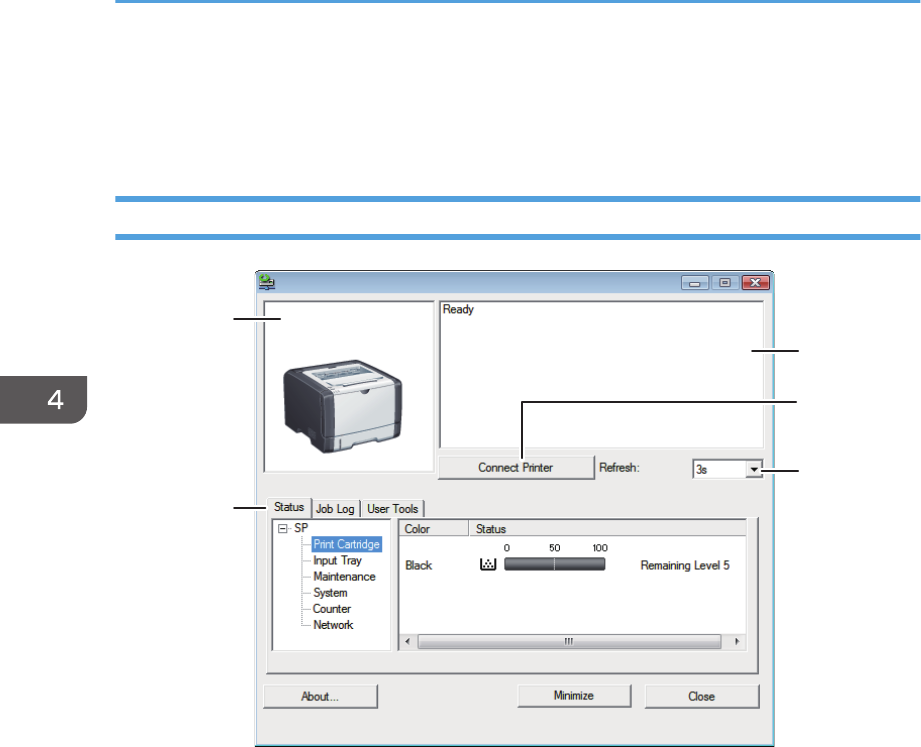Click the 'Remaining Level 5' text

[x=685, y=566]
